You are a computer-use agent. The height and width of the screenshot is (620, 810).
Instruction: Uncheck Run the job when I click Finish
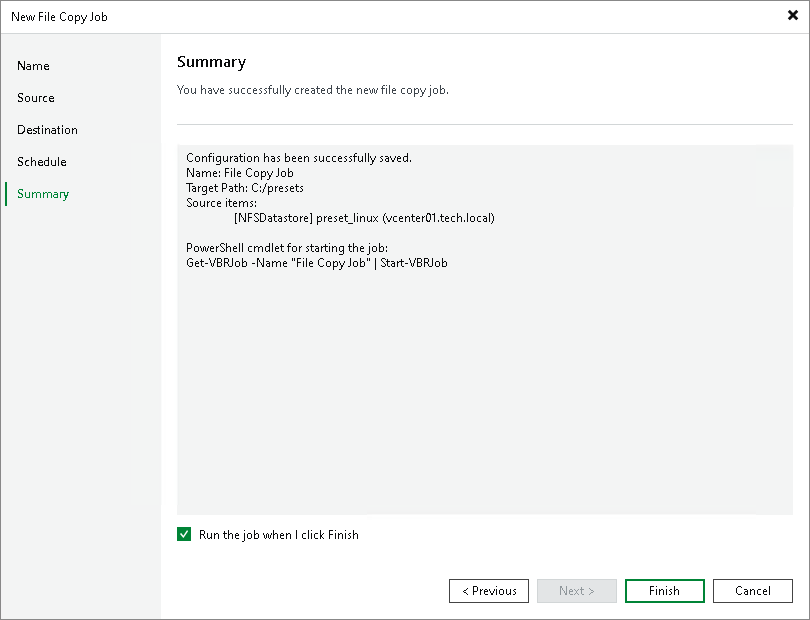pos(184,534)
